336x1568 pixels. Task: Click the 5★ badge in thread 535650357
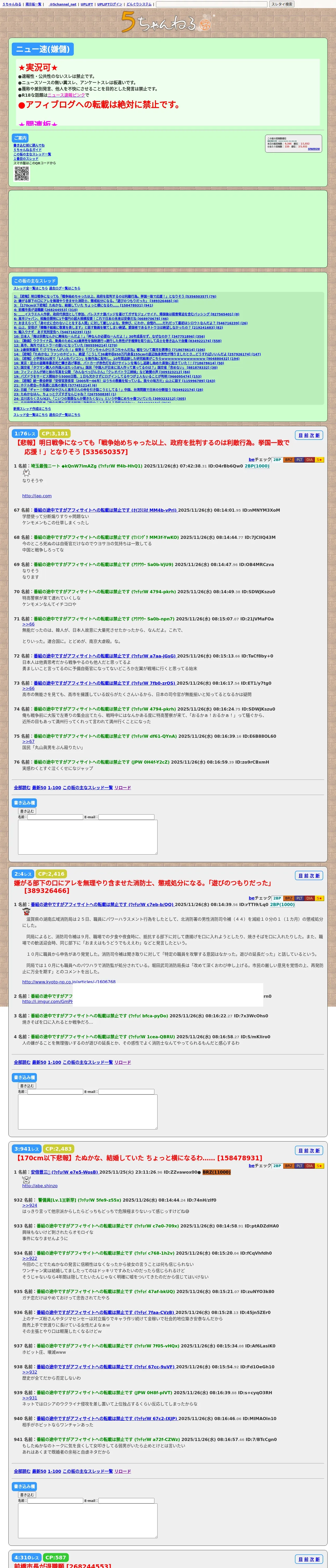coord(320,460)
